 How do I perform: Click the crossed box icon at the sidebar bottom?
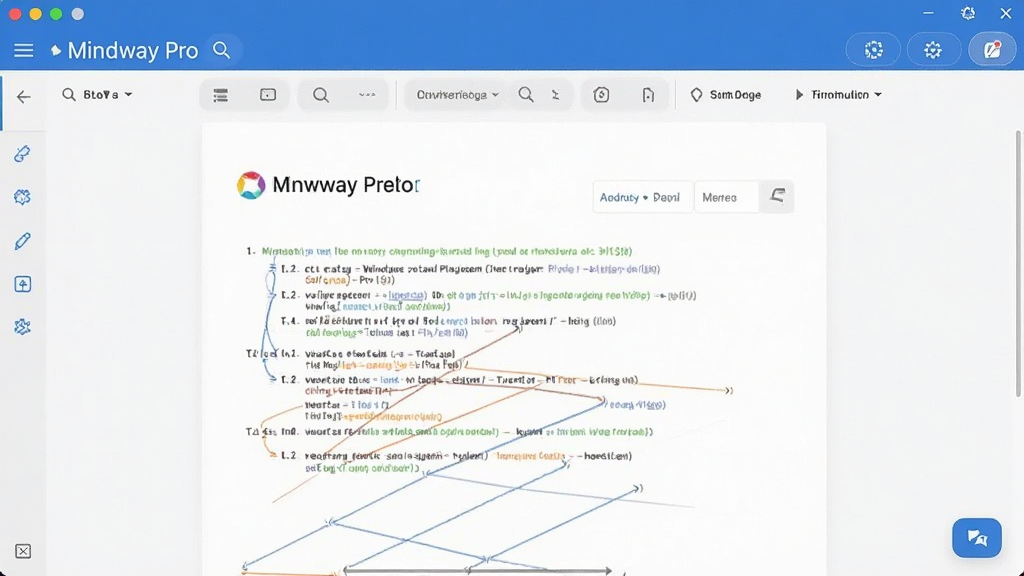(x=23, y=551)
